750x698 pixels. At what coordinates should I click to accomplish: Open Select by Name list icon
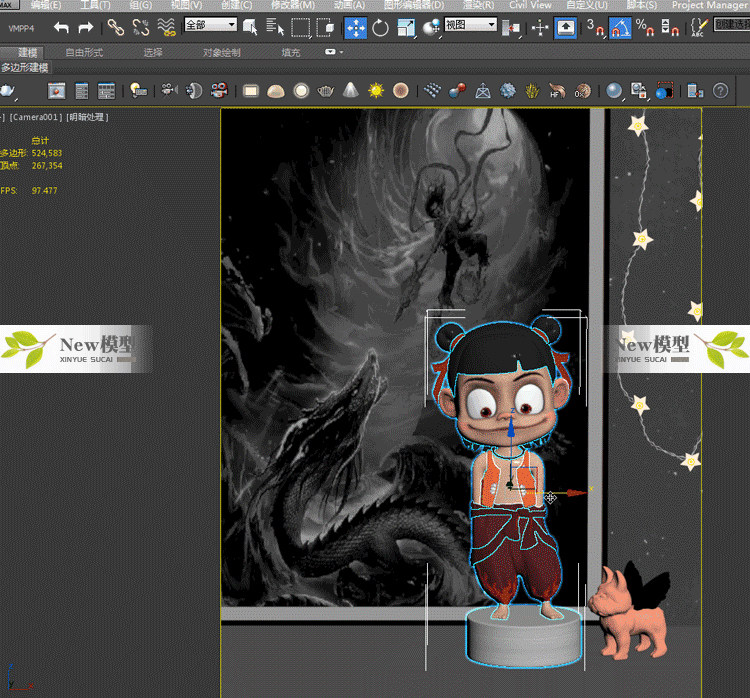(x=274, y=28)
